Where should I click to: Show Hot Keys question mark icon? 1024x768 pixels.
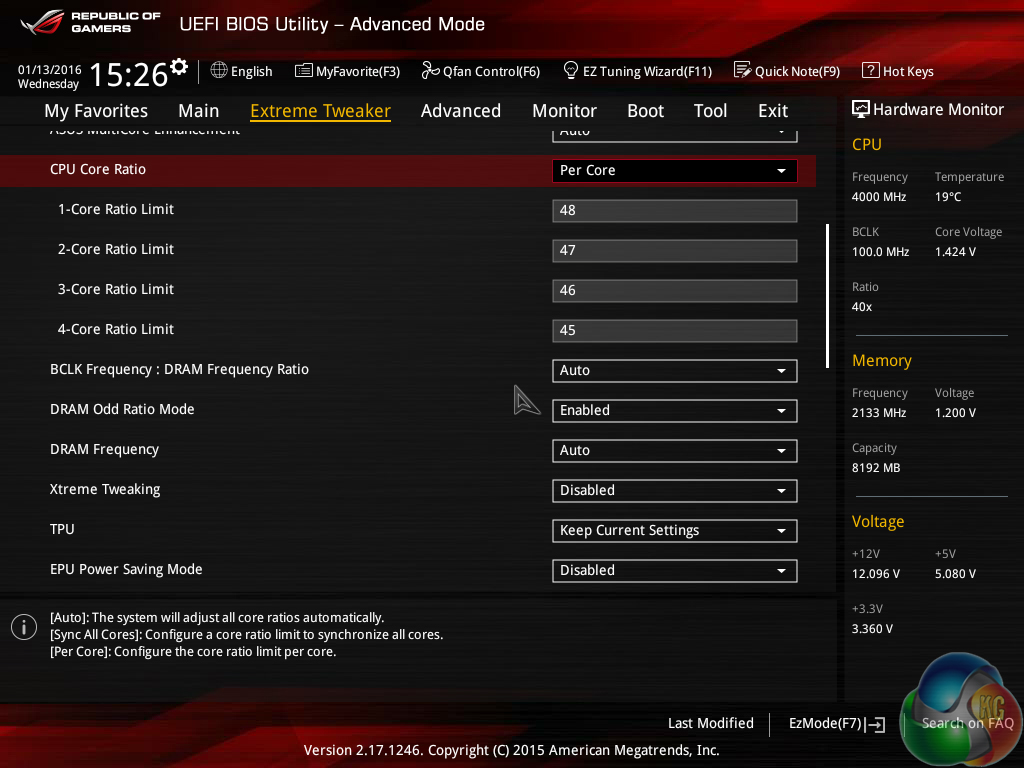[x=870, y=70]
